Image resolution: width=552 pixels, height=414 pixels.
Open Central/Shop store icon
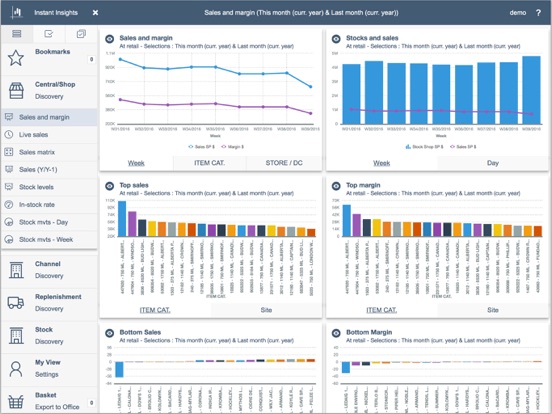tap(16, 91)
